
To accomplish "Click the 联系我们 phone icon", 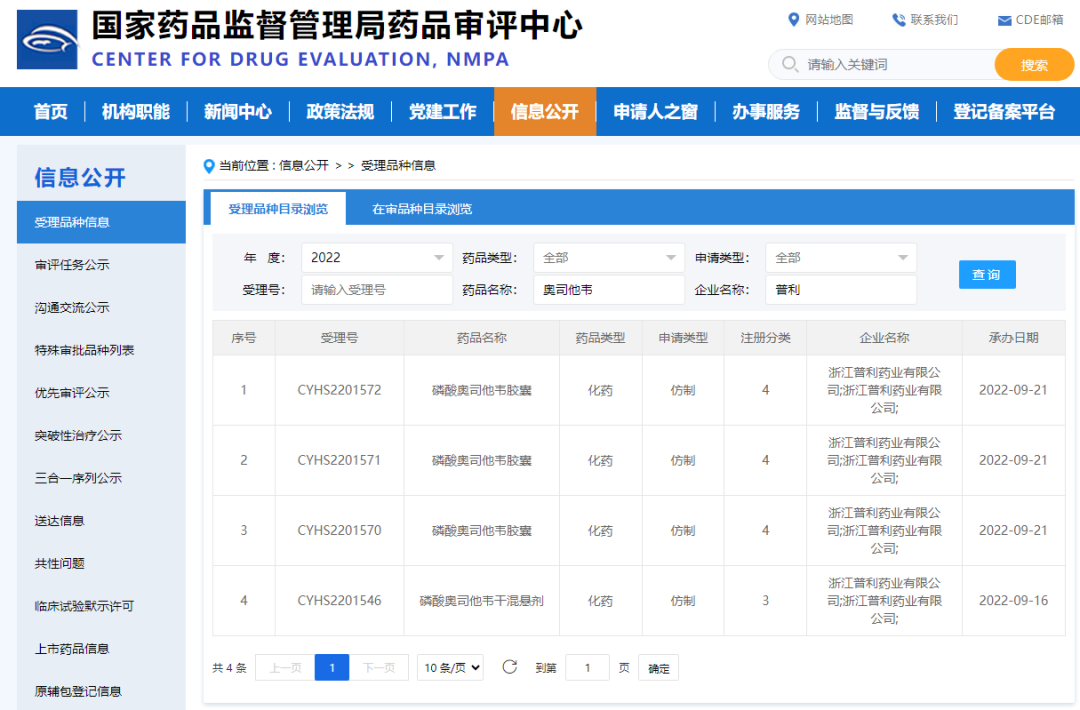I will coord(897,18).
